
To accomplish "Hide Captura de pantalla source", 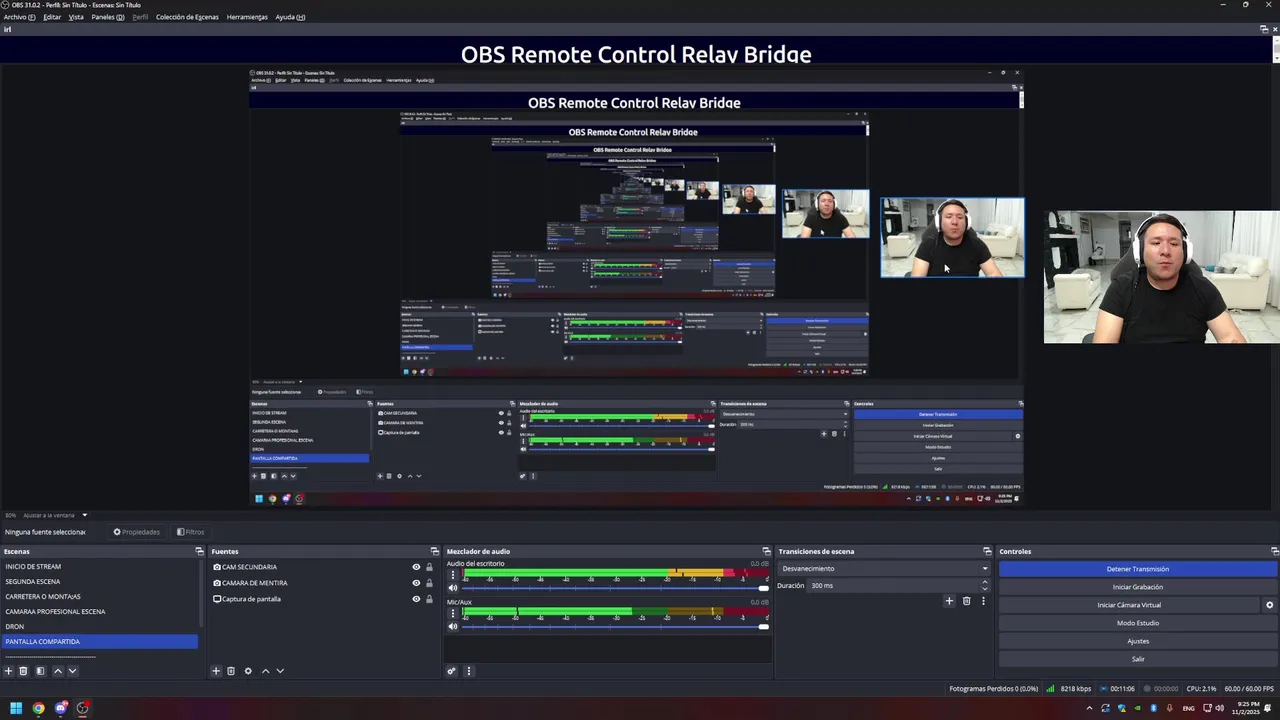I will 416,599.
